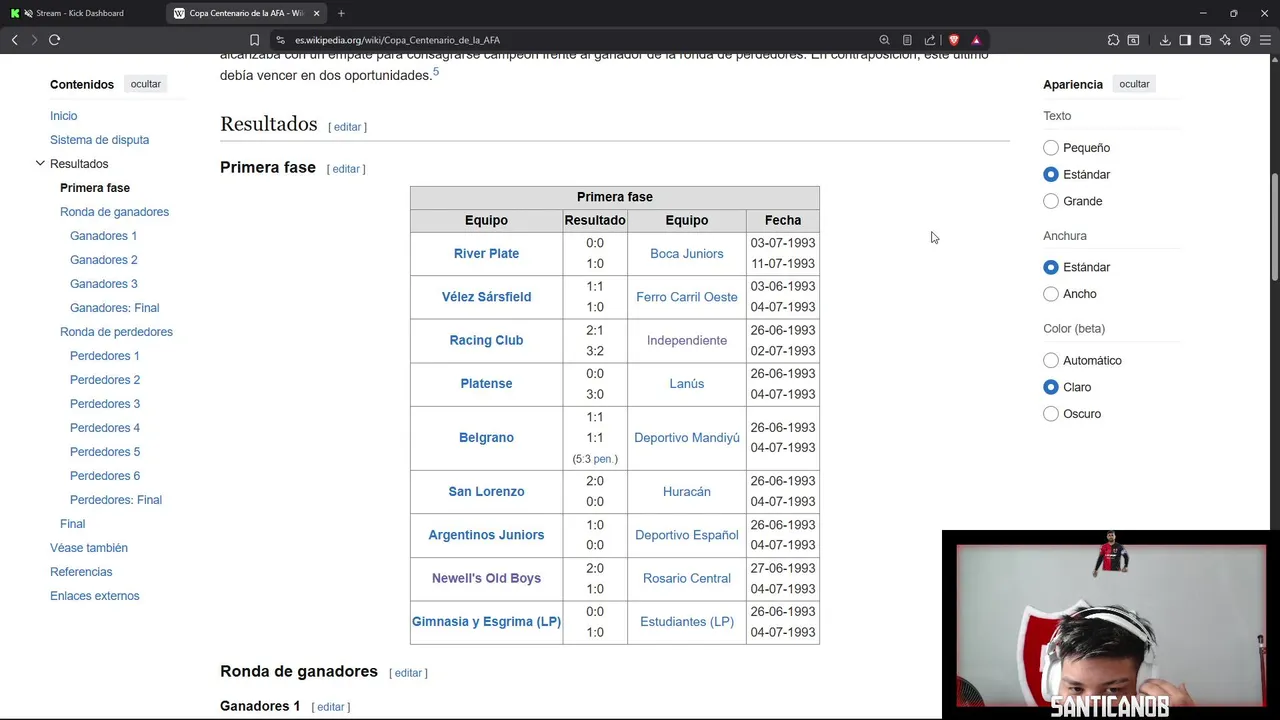Edit the Primera fase section
Viewport: 1280px width, 720px height.
click(x=346, y=169)
